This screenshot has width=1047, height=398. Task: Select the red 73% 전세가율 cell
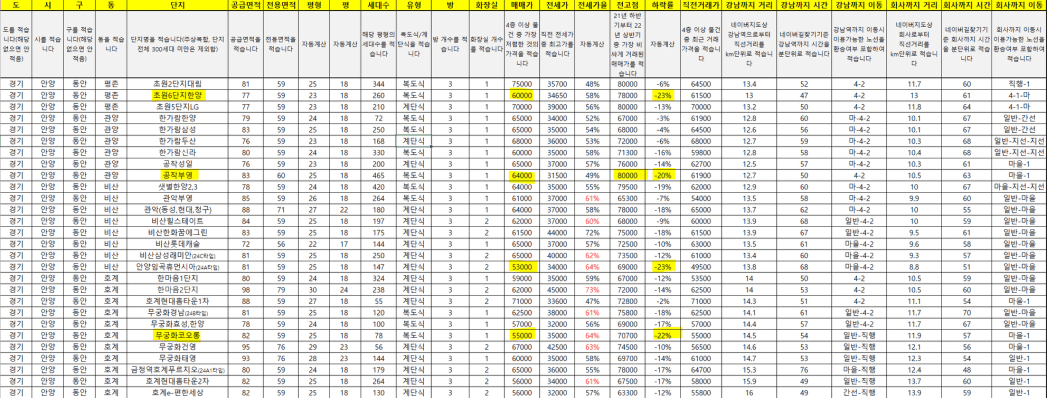point(592,289)
